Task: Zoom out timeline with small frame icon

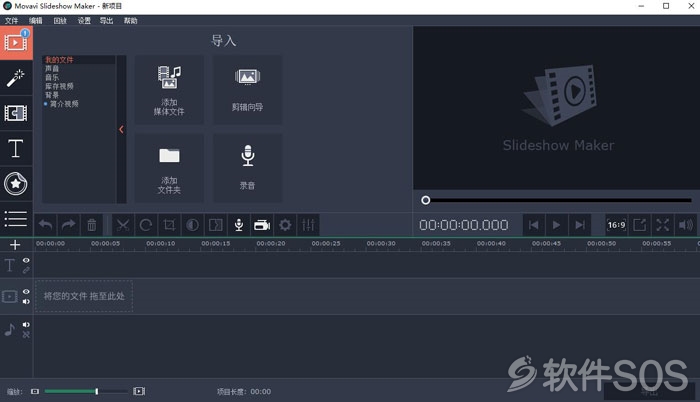Action: (35, 392)
